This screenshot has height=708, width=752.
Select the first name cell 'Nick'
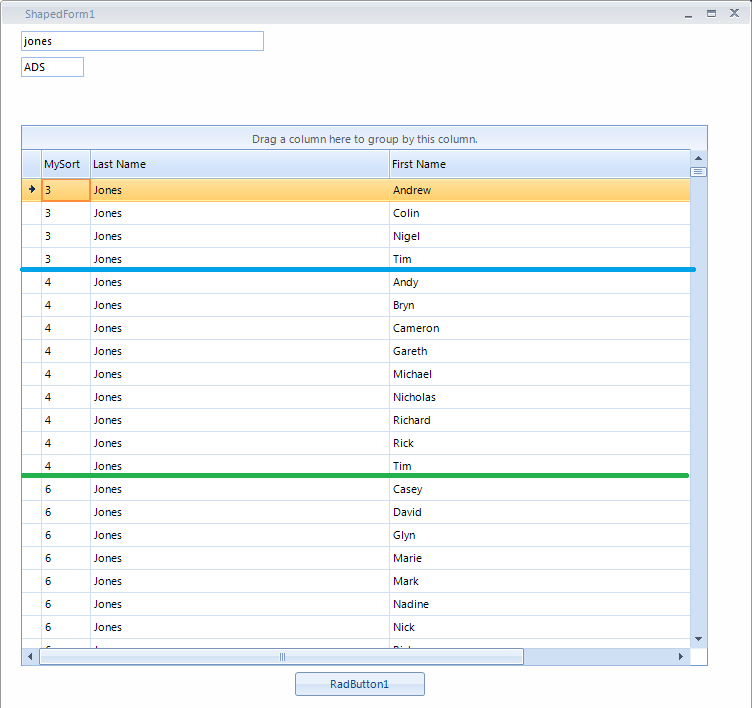coord(540,627)
